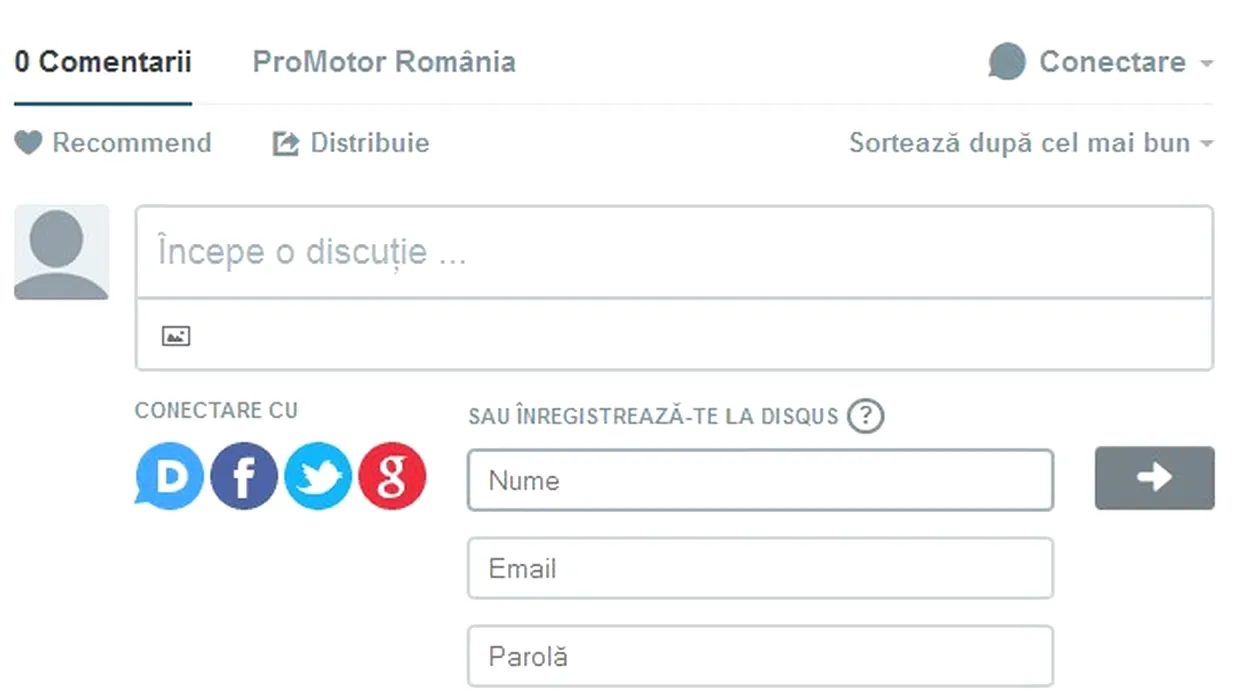Image resolution: width=1239 pixels, height=700 pixels.
Task: Click the Recommend heart icon
Action: pyautogui.click(x=28, y=143)
